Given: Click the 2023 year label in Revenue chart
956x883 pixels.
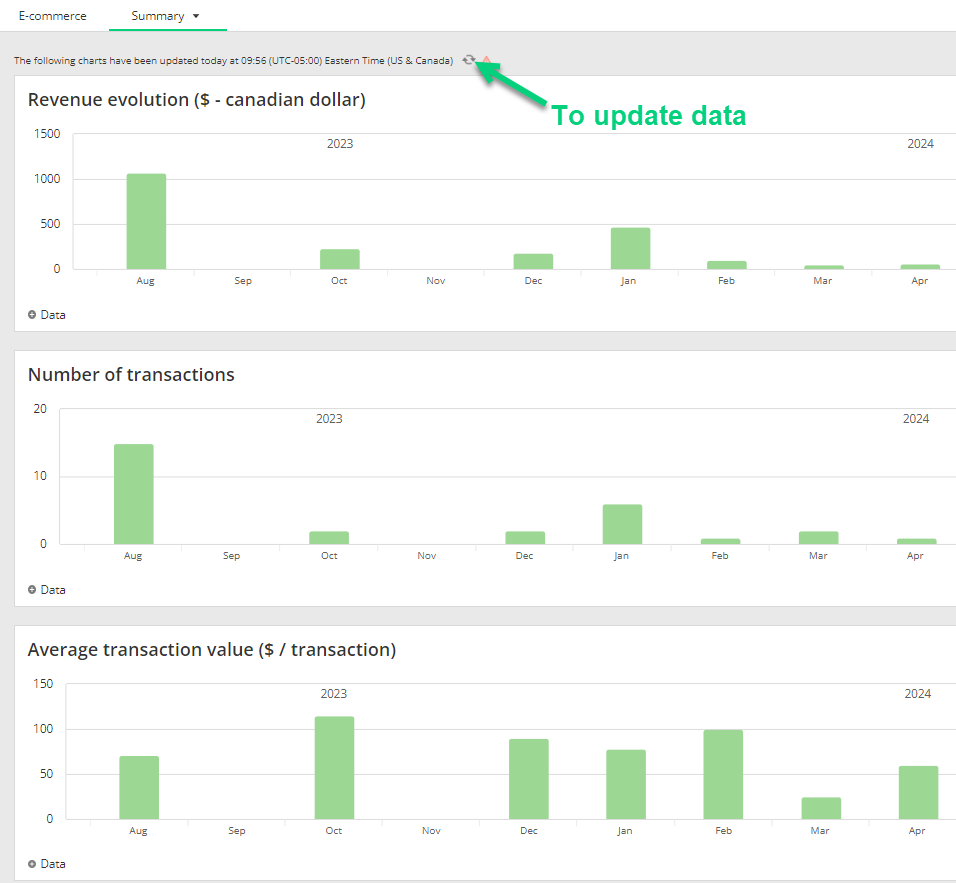Looking at the screenshot, I should (x=340, y=144).
